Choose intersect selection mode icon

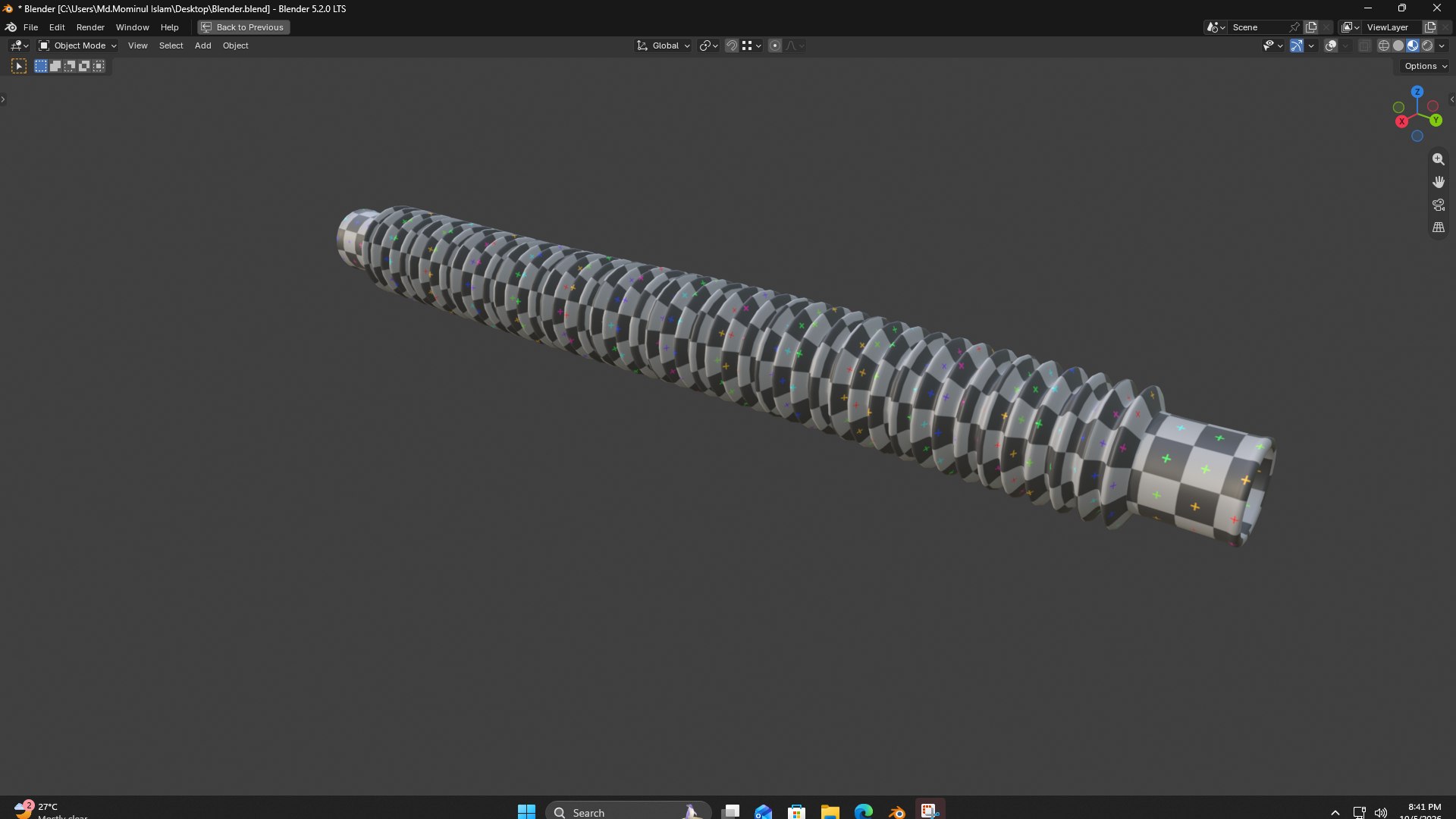point(99,67)
